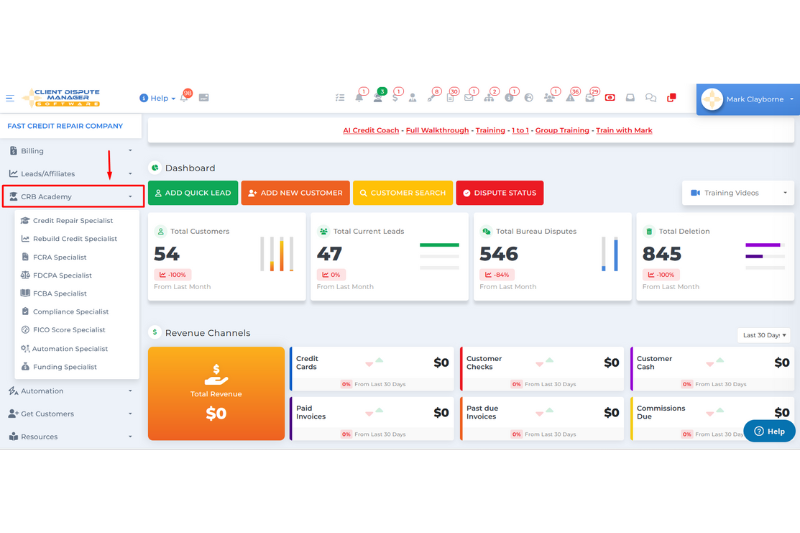Open the Training link in banner
The width and height of the screenshot is (800, 533).
point(490,131)
